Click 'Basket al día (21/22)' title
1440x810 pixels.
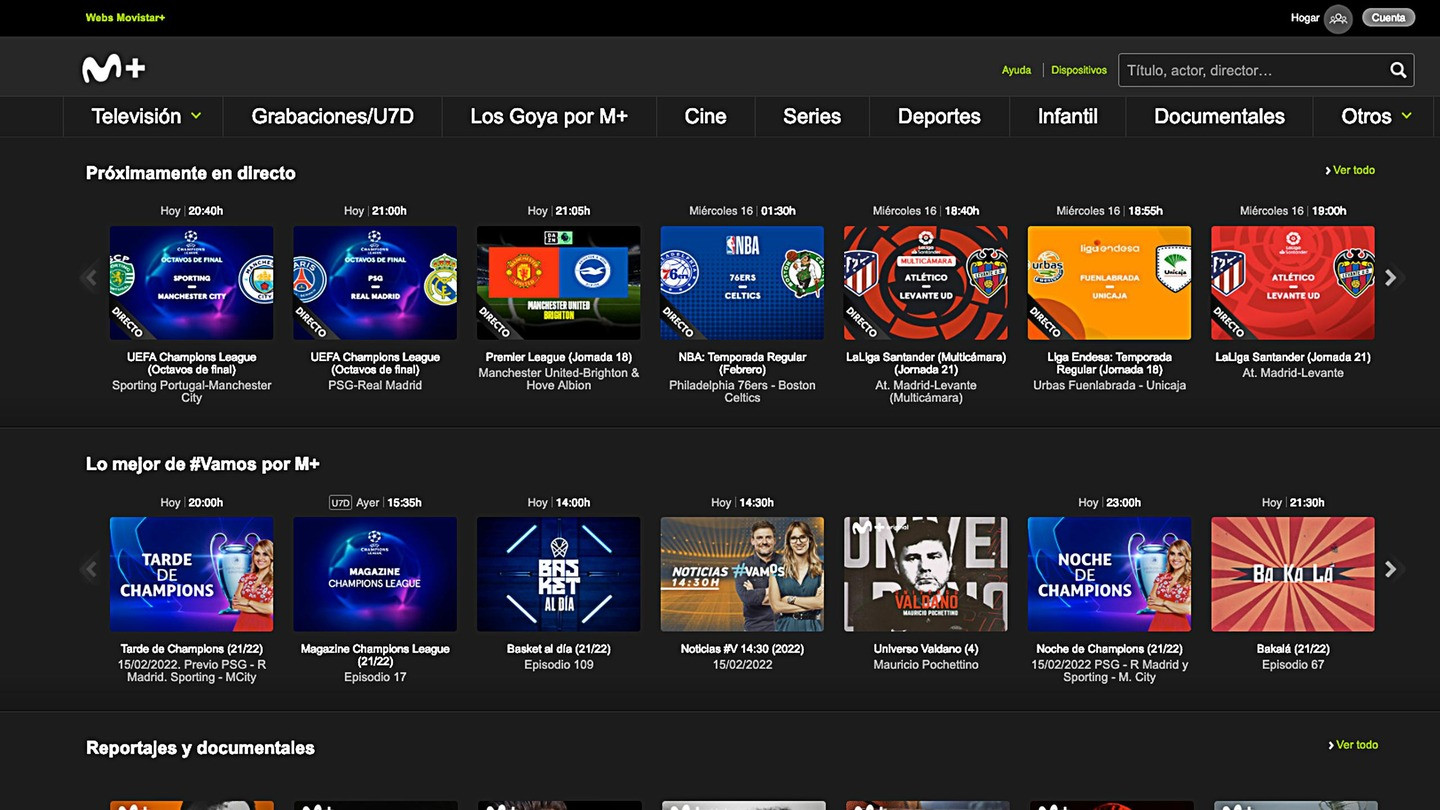coord(558,649)
